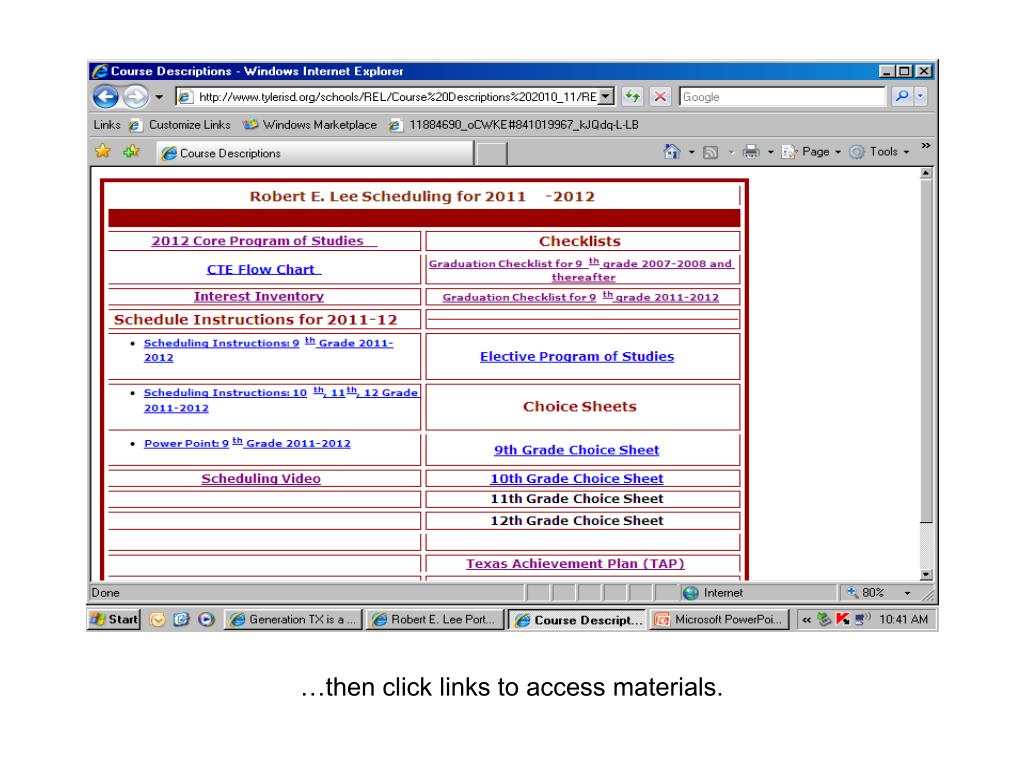1024x768 pixels.
Task: Open the zoom level dropdown arrow
Action: pos(907,594)
